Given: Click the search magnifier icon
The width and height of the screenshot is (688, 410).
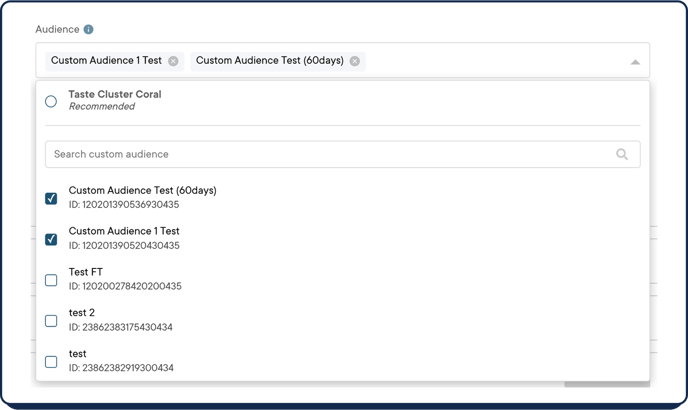Looking at the screenshot, I should (x=622, y=154).
